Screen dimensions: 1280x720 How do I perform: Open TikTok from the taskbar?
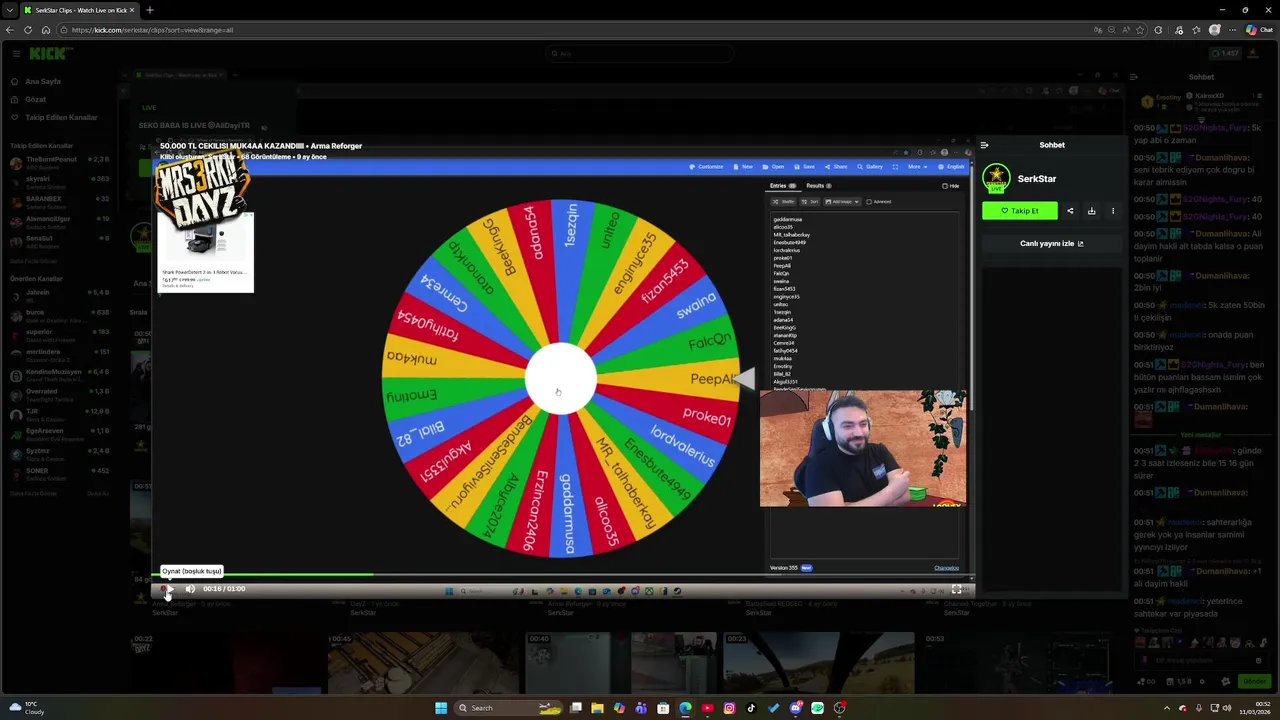[751, 708]
